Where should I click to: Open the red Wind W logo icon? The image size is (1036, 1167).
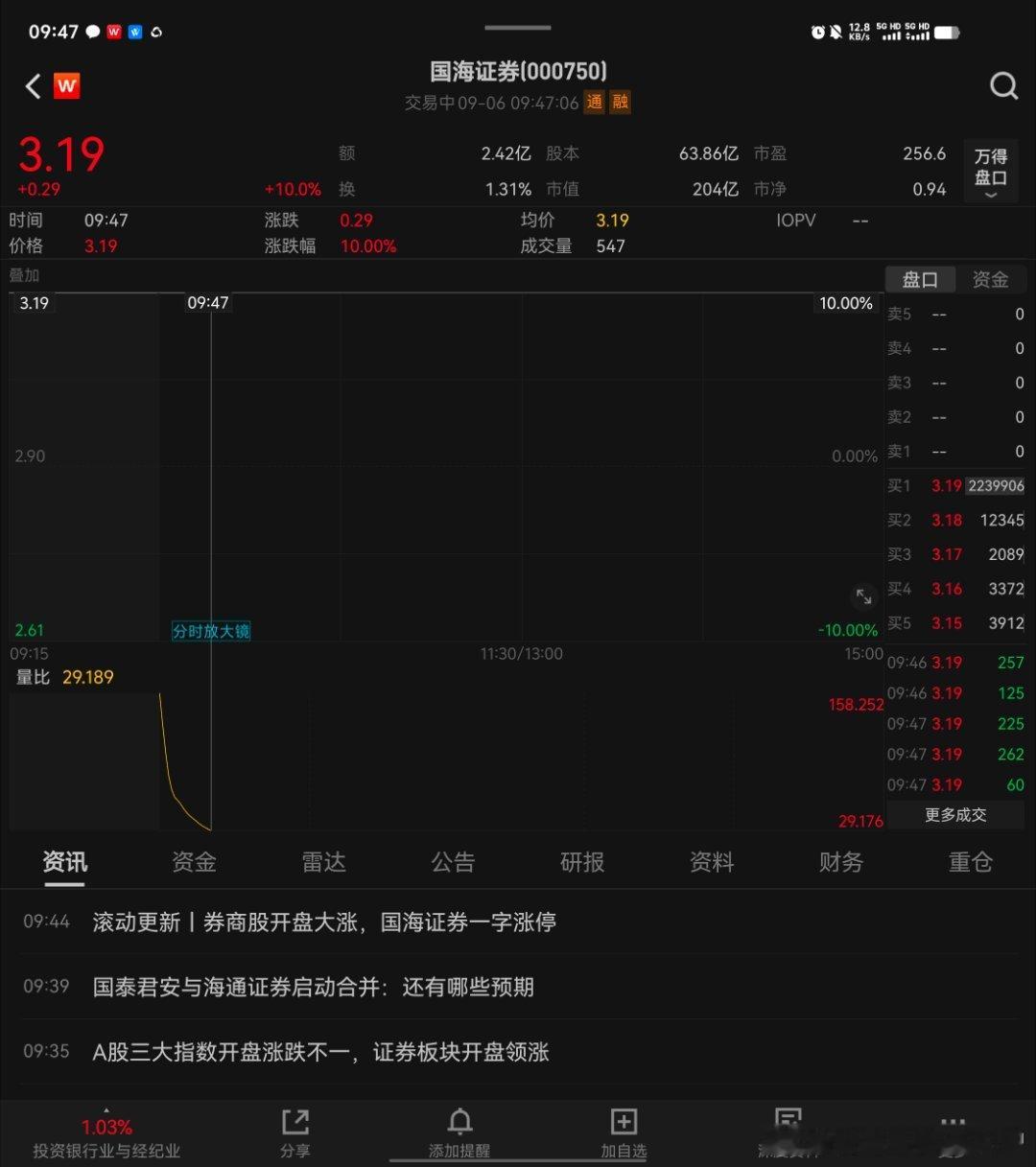[x=66, y=86]
